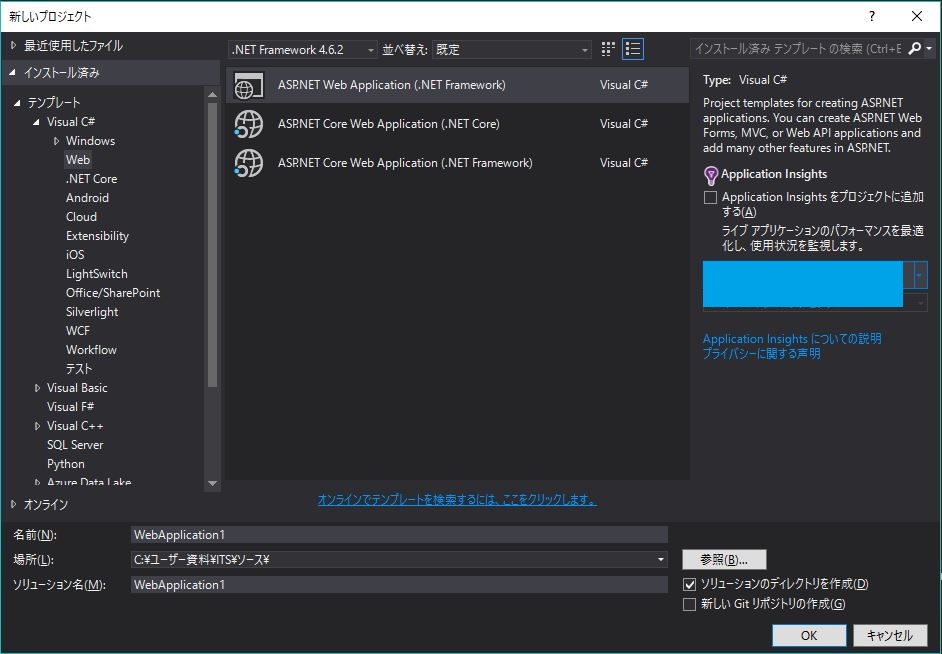Open the .NET Framework 4.6.2 version dropdown
Image resolution: width=942 pixels, height=654 pixels.
point(303,50)
